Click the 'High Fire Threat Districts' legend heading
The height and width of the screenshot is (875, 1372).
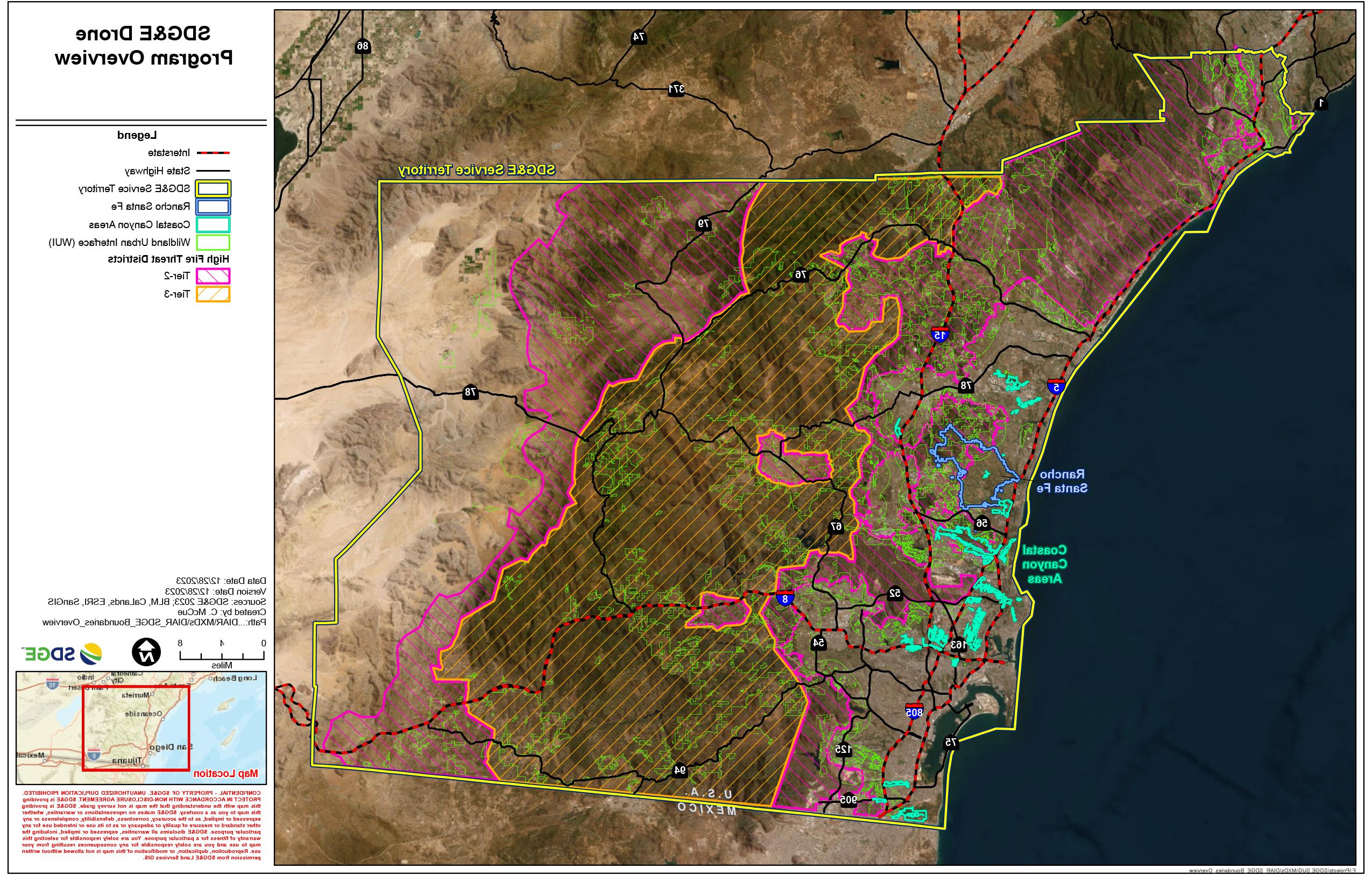click(168, 259)
